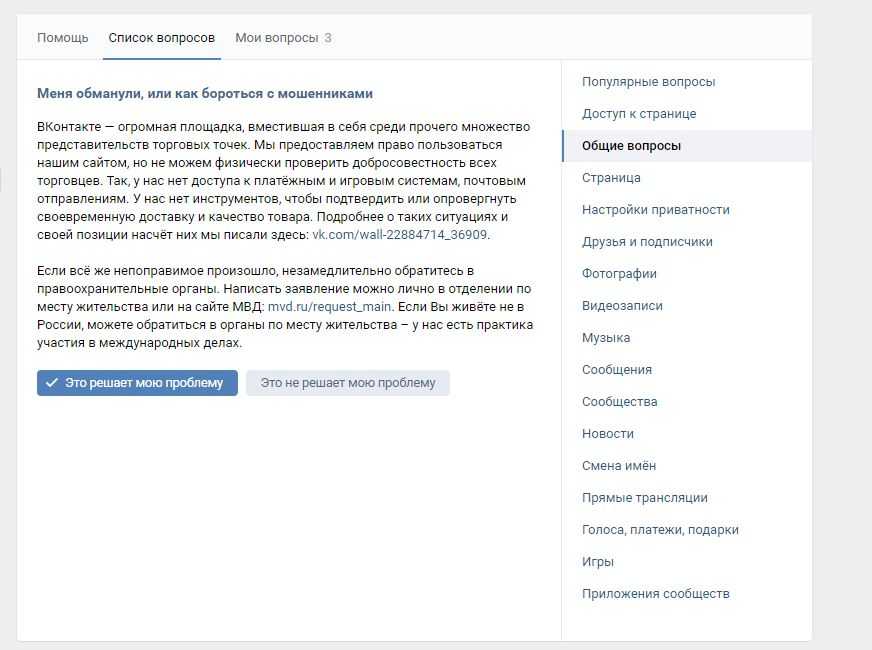872x650 pixels.
Task: Click the article title about мошенниками
Action: pyautogui.click(x=205, y=93)
